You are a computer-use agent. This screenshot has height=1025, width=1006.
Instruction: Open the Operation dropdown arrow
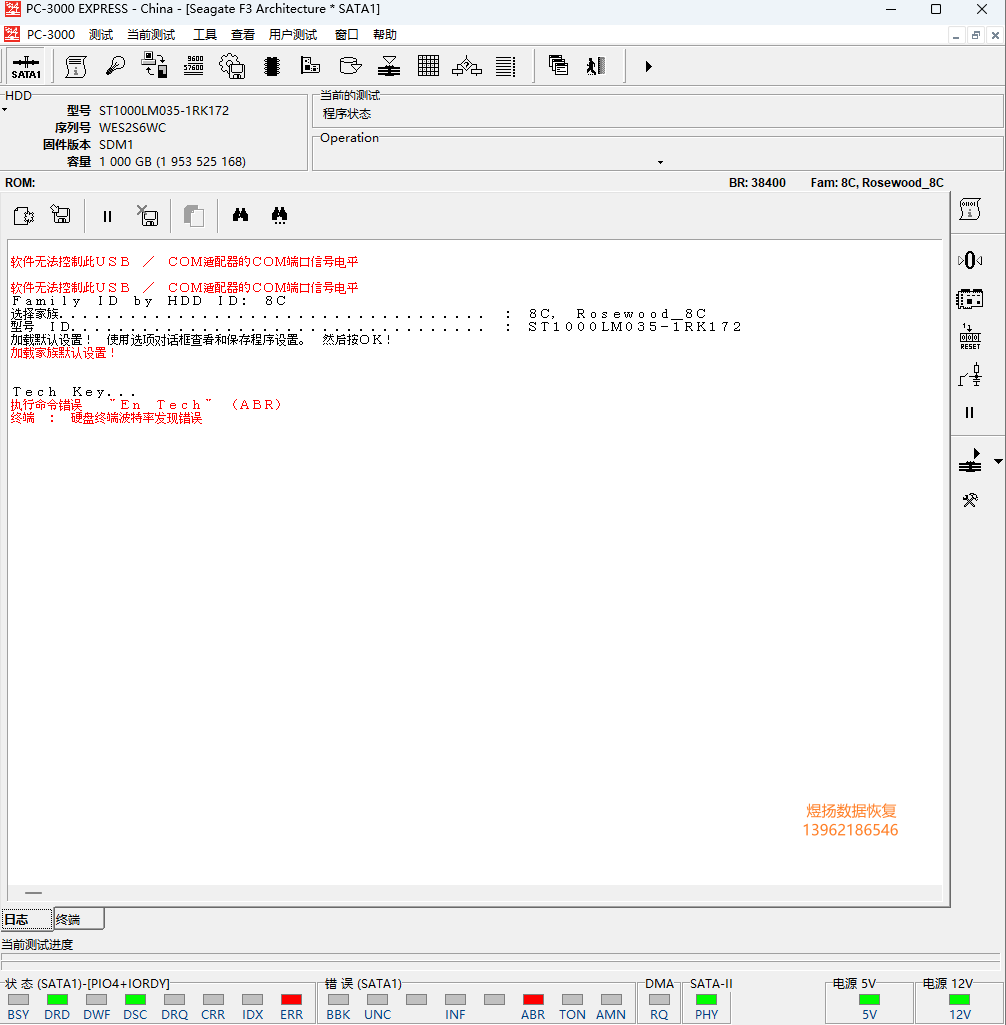(660, 162)
